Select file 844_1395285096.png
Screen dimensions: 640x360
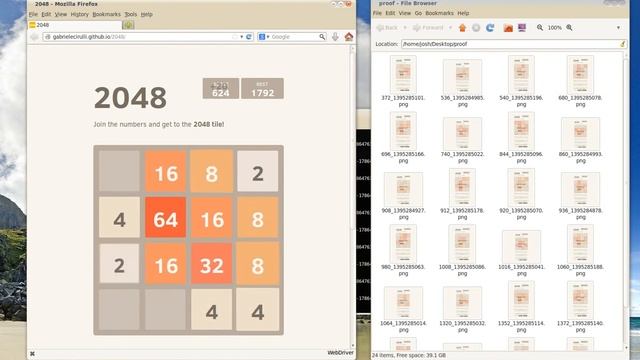click(x=521, y=138)
